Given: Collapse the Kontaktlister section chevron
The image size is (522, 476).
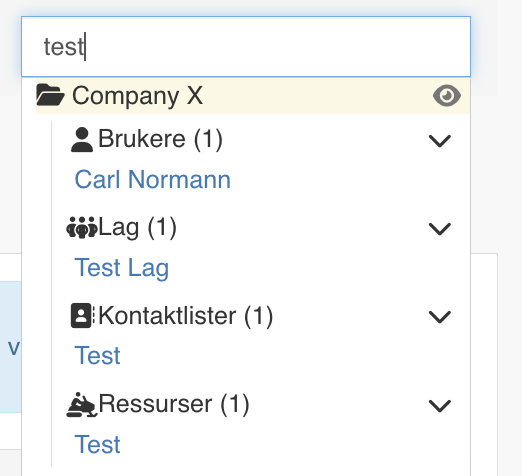Looking at the screenshot, I should [x=440, y=317].
